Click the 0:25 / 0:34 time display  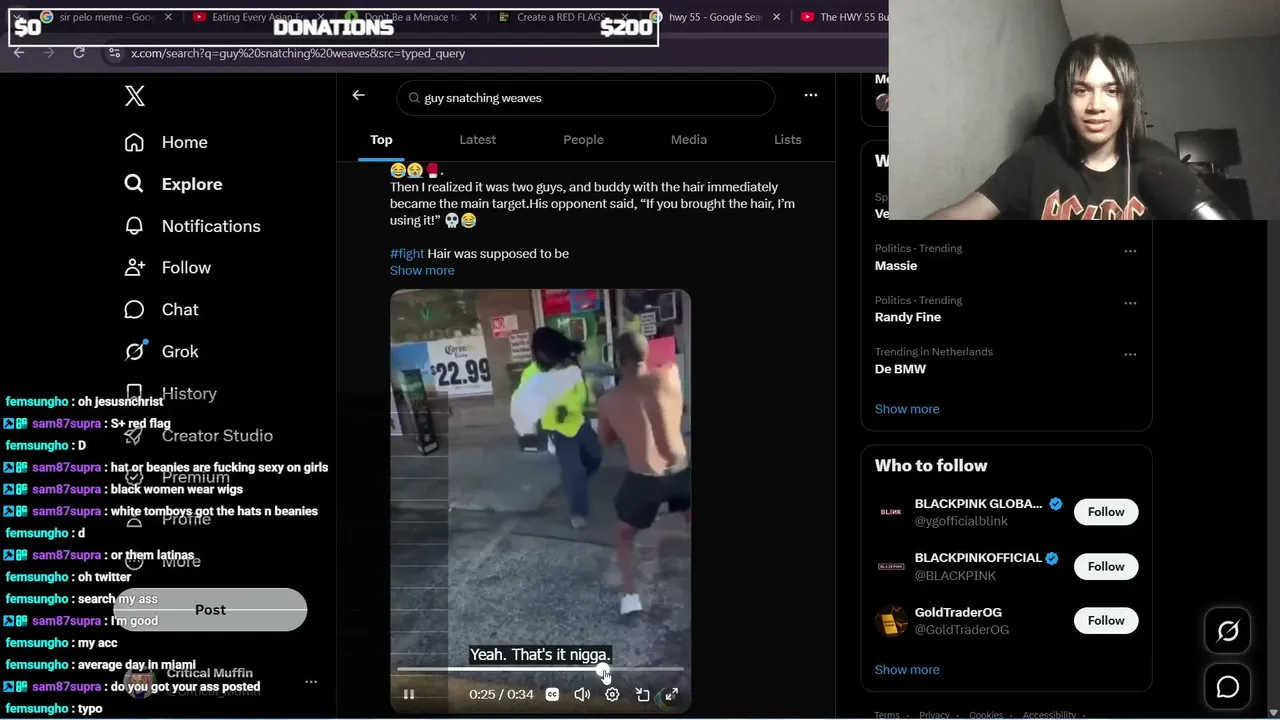point(501,694)
